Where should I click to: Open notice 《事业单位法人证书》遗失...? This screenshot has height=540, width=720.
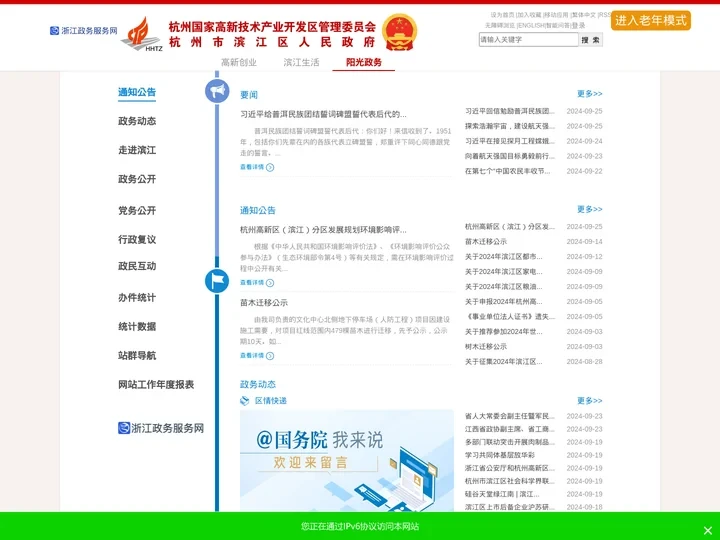pos(510,316)
